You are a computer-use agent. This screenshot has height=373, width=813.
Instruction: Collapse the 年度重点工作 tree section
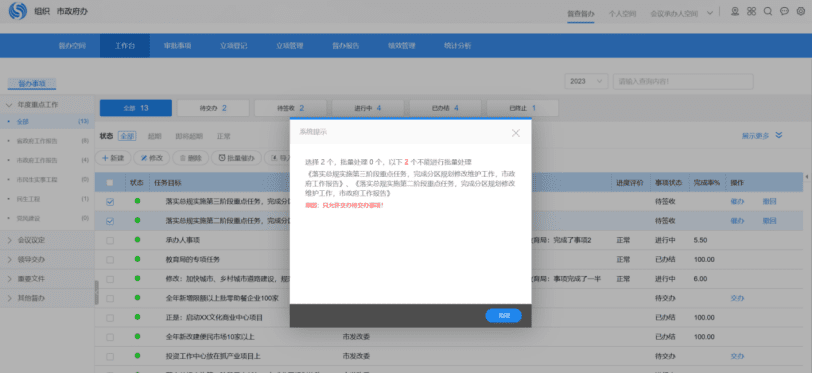pos(9,104)
